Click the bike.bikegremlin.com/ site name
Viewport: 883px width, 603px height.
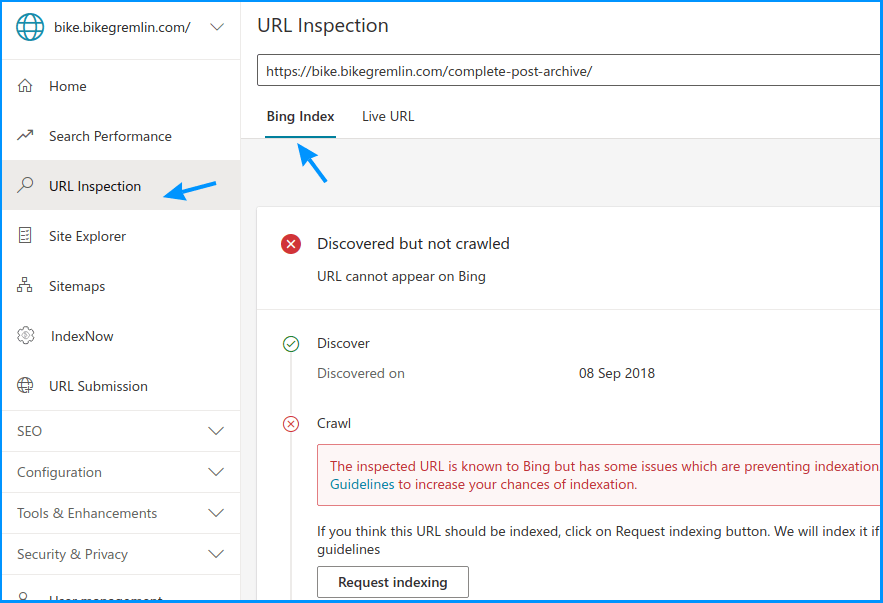(122, 27)
